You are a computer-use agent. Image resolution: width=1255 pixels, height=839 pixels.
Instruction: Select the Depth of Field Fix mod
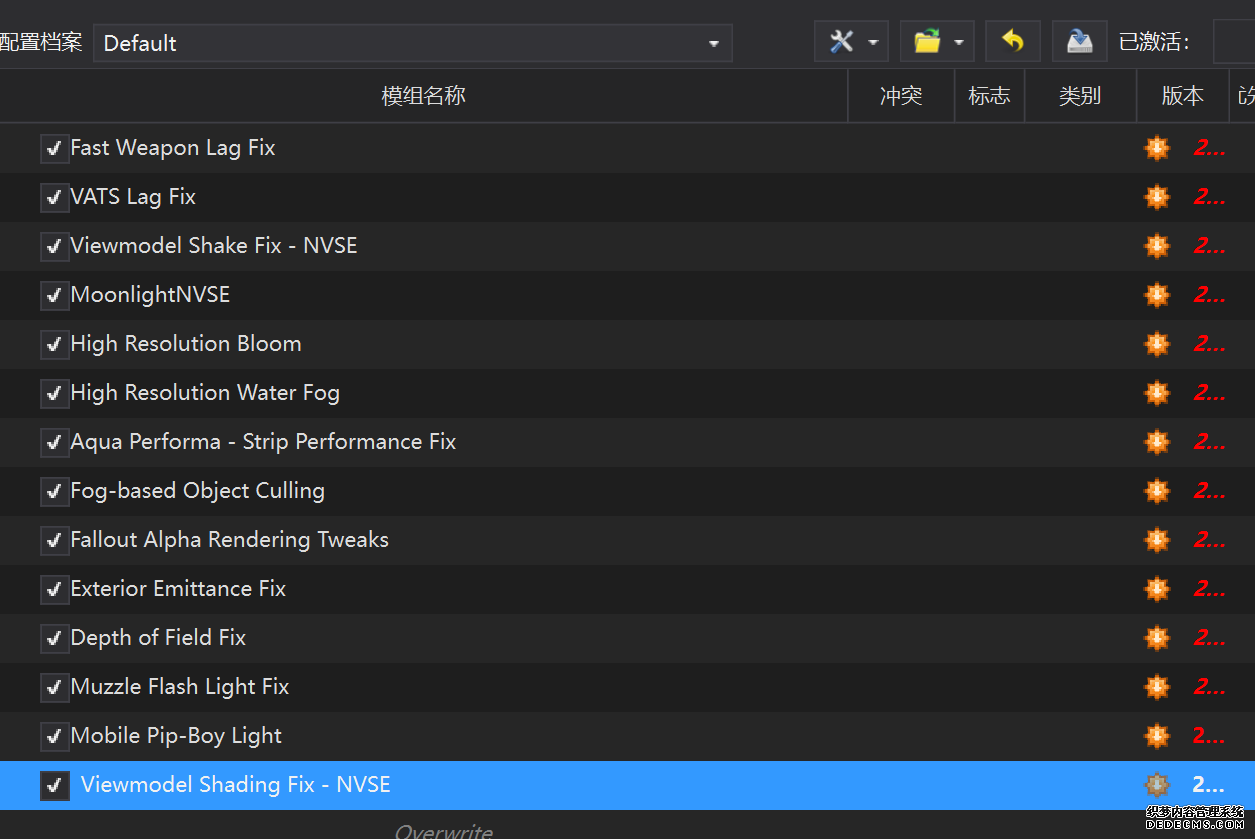pos(158,638)
